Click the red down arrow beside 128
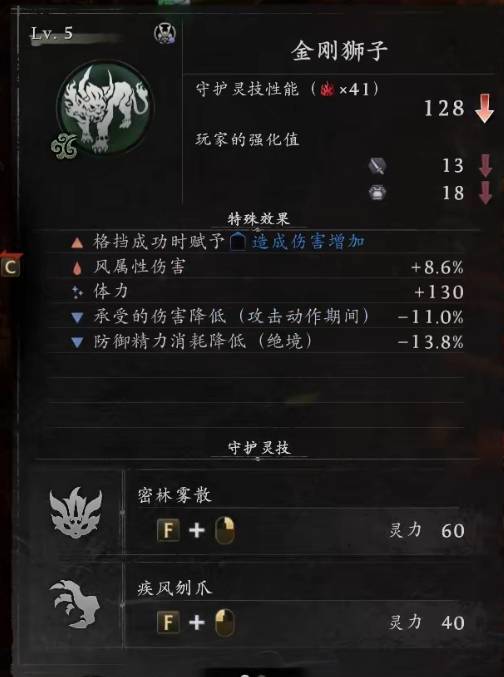The image size is (504, 677). [x=484, y=108]
